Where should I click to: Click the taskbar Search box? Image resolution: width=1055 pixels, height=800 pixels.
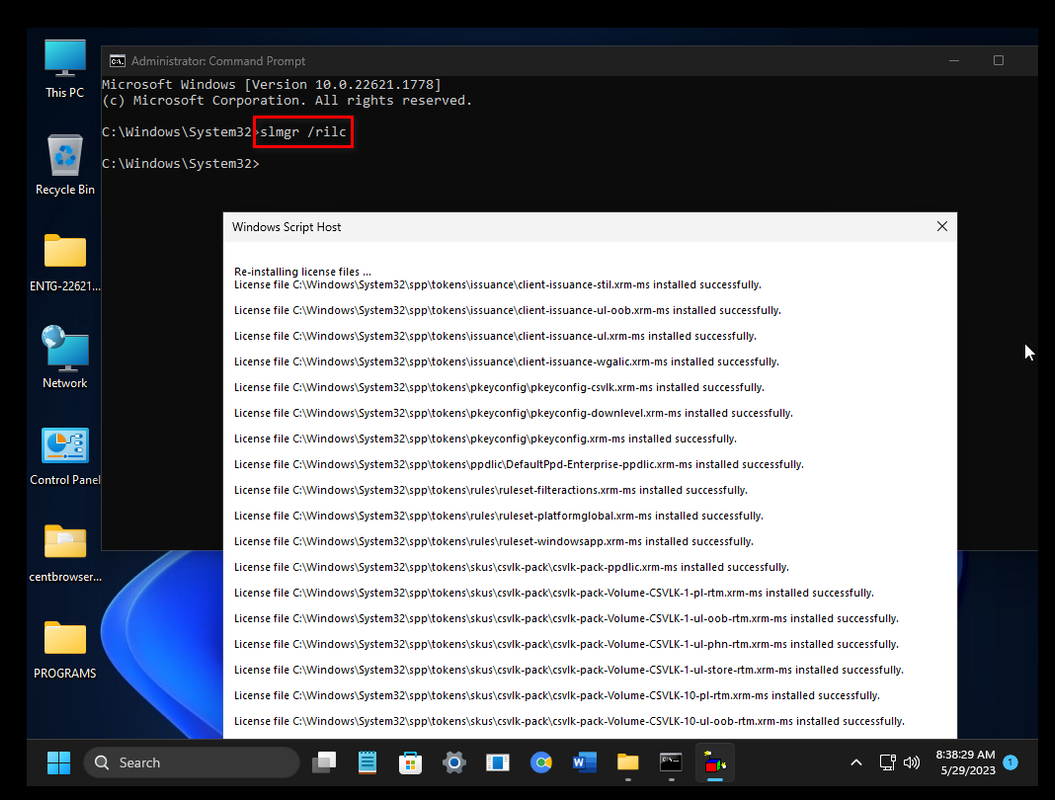pyautogui.click(x=191, y=762)
